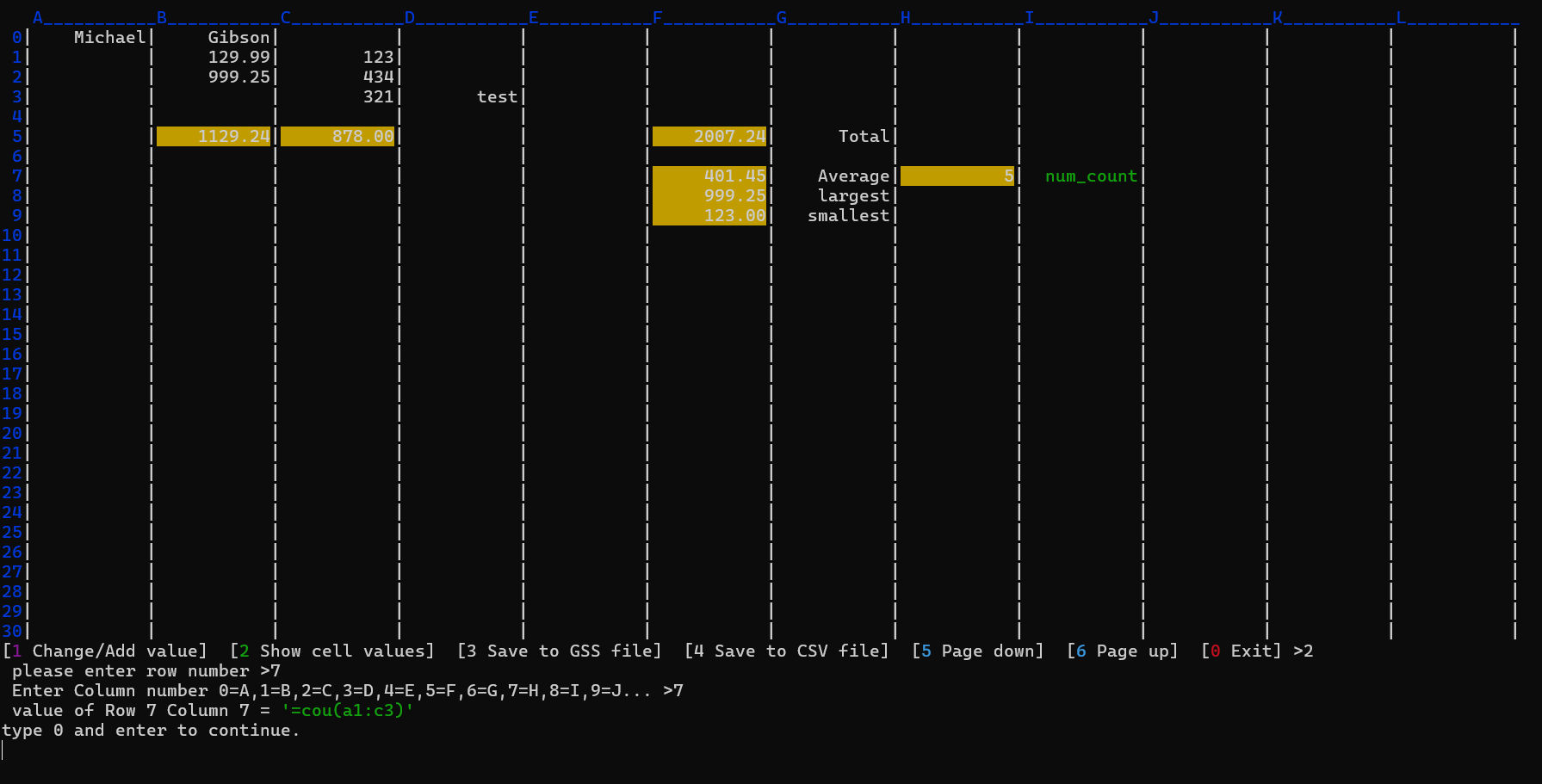
Task: Select the Exit option in menu
Action: click(1242, 651)
